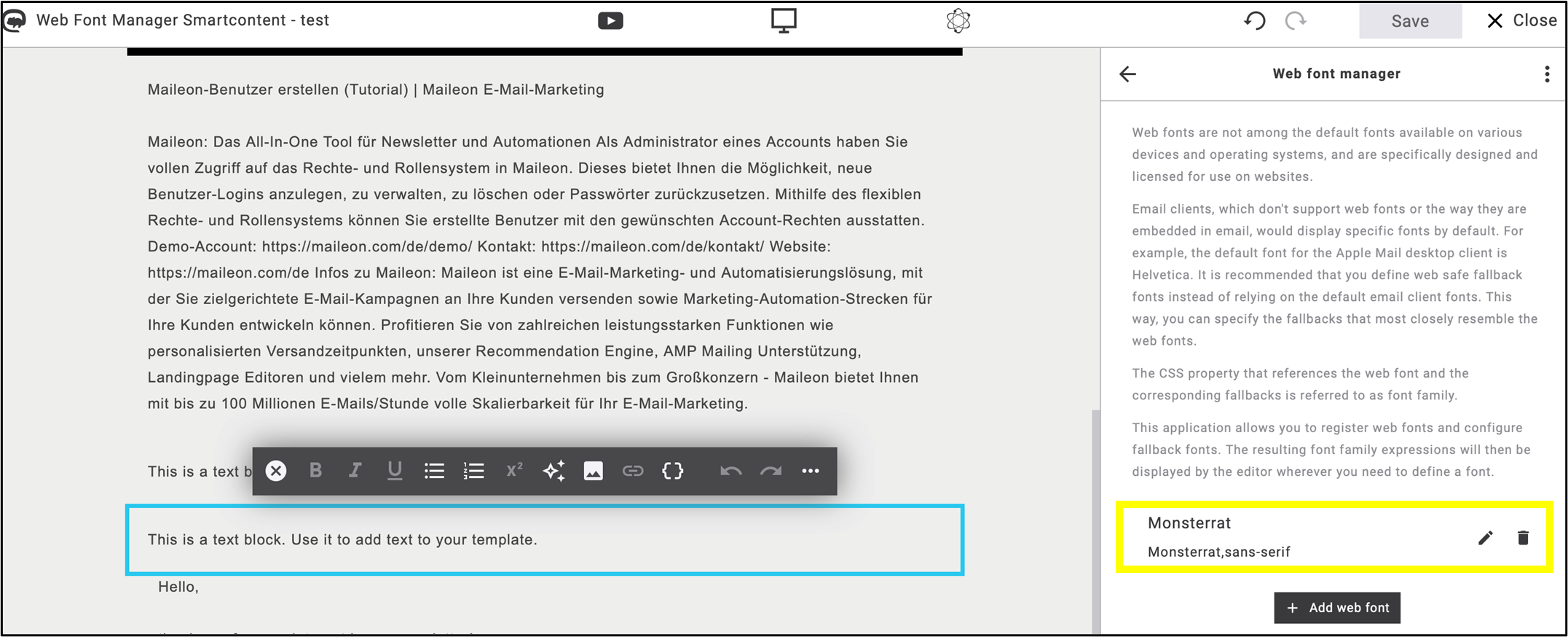Select the Monsterrat font name entry
Viewport: 1568px width, 637px height.
[1189, 523]
